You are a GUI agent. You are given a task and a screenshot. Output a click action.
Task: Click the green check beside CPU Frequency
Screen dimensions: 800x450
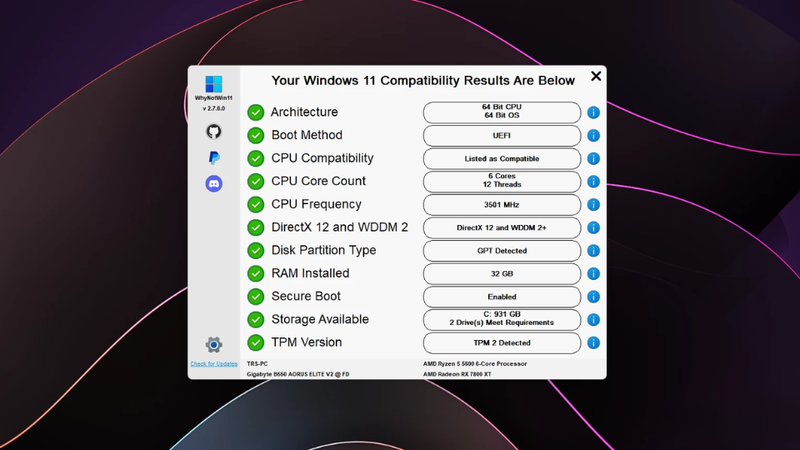[x=256, y=204]
